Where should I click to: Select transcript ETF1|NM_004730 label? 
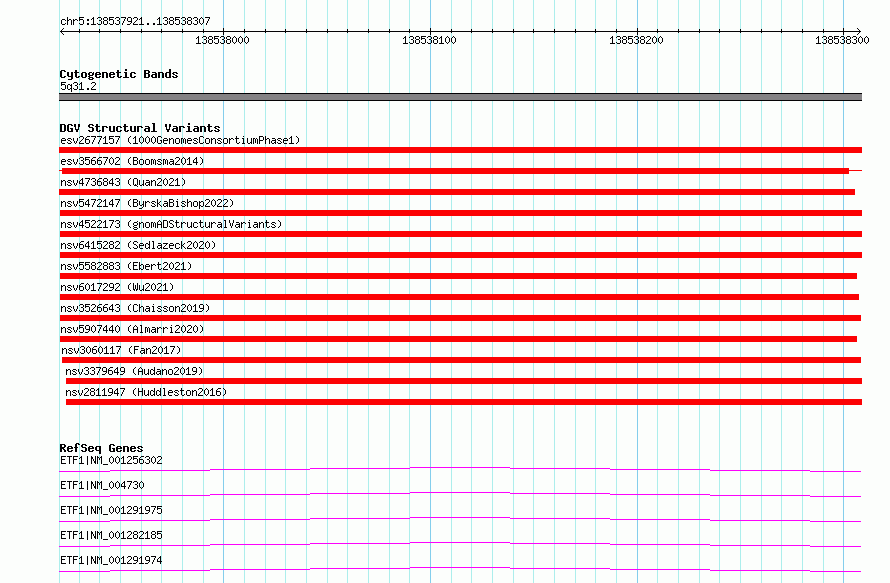pyautogui.click(x=102, y=485)
